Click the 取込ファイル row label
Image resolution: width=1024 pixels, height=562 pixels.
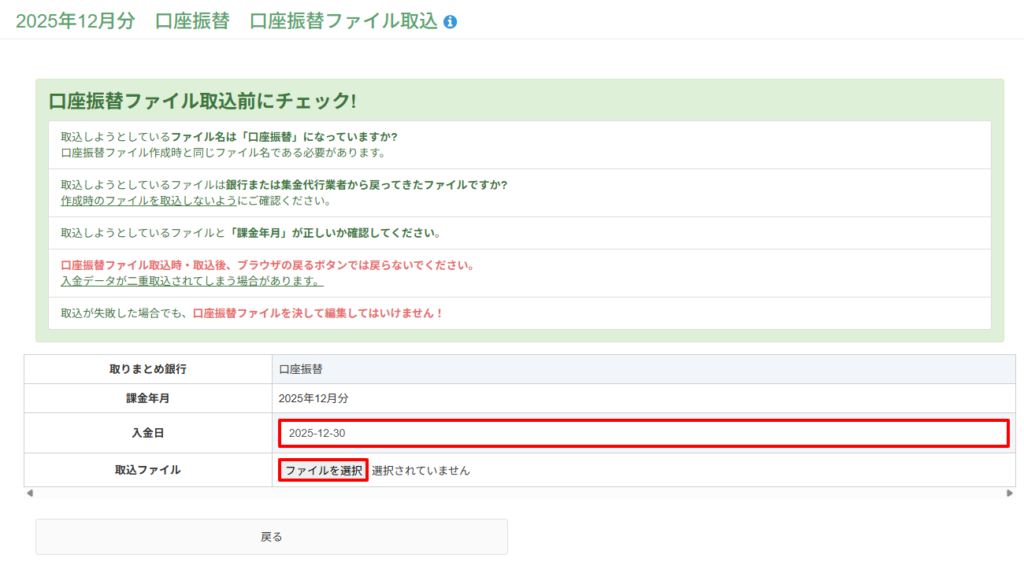pyautogui.click(x=148, y=470)
